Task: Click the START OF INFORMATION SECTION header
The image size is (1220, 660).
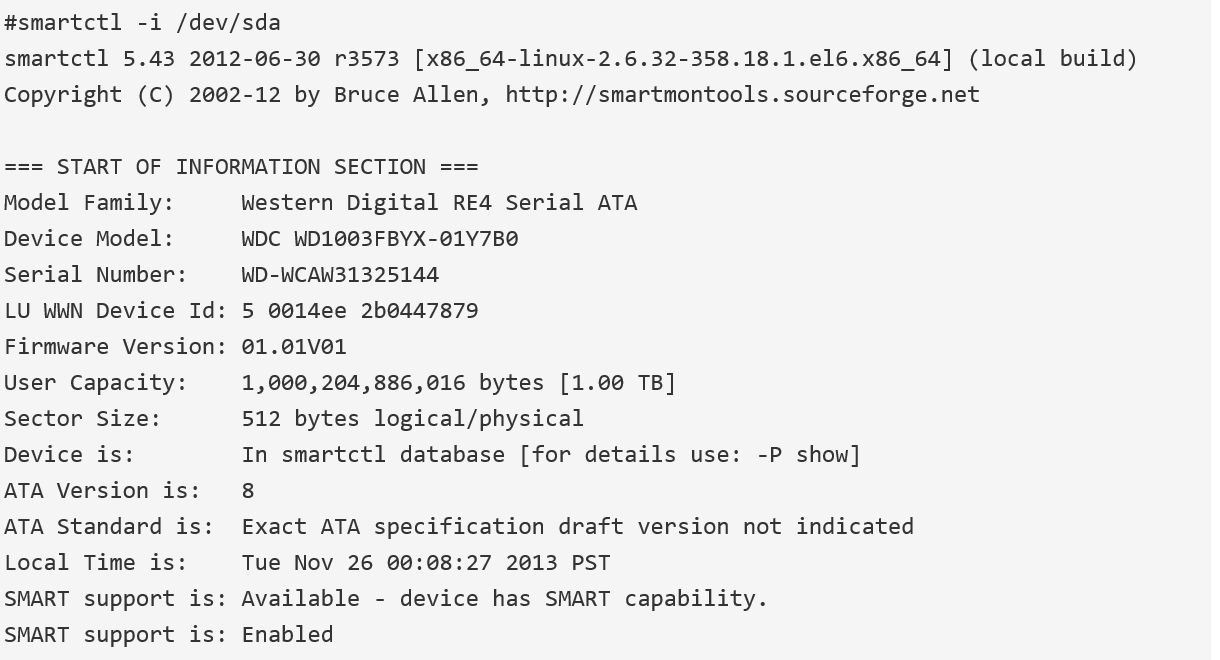Action: [241, 167]
